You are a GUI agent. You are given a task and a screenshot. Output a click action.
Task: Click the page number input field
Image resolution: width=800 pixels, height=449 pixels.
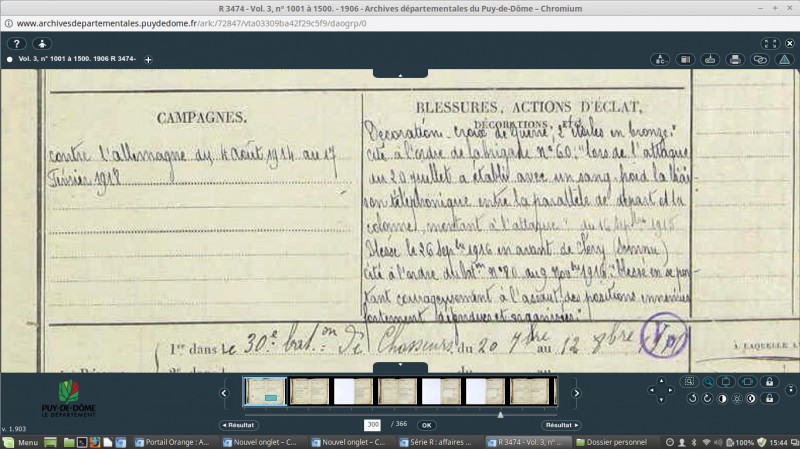372,425
